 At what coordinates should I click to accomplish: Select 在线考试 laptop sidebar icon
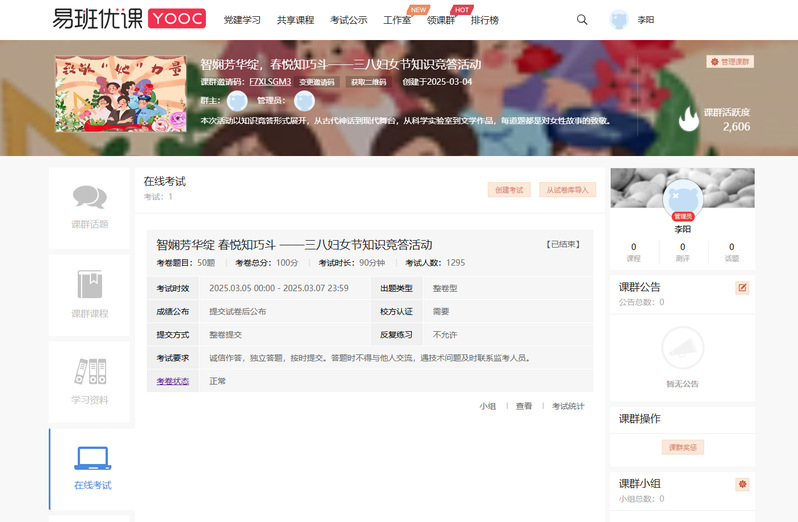pos(92,459)
